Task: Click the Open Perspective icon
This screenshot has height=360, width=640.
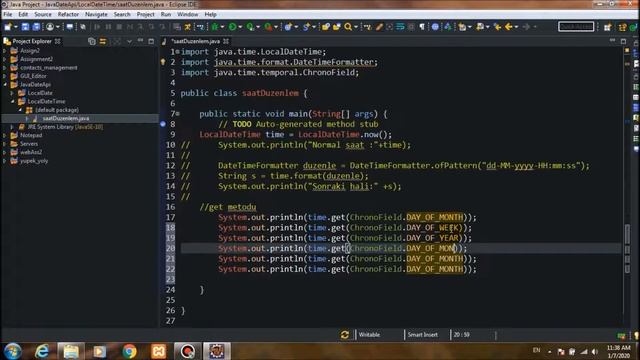Action: [608, 27]
